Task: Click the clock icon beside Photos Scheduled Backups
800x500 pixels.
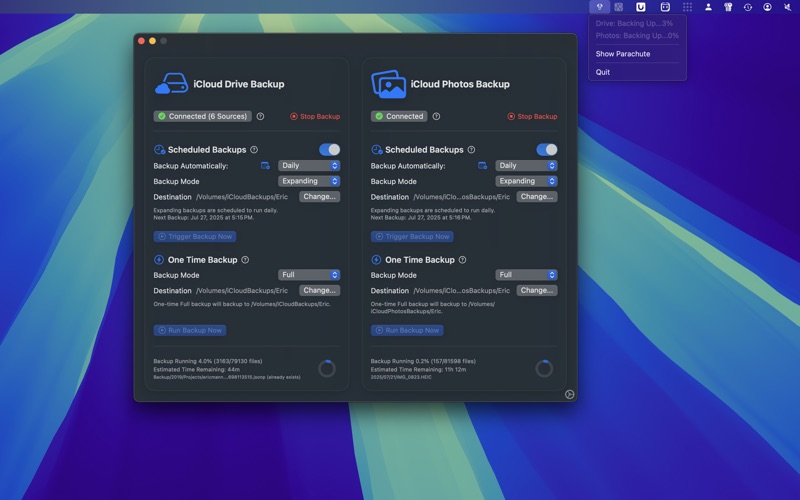Action: coord(377,149)
